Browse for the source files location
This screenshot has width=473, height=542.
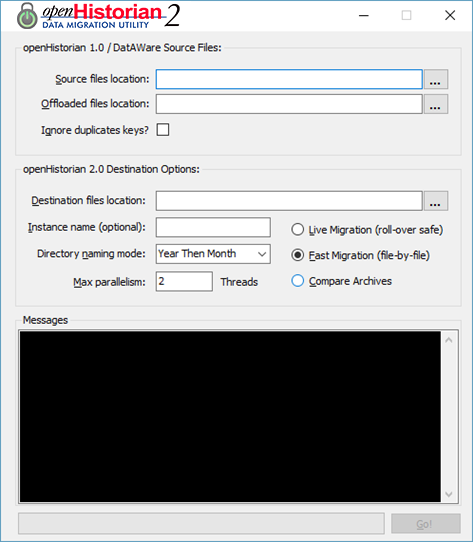pos(436,79)
